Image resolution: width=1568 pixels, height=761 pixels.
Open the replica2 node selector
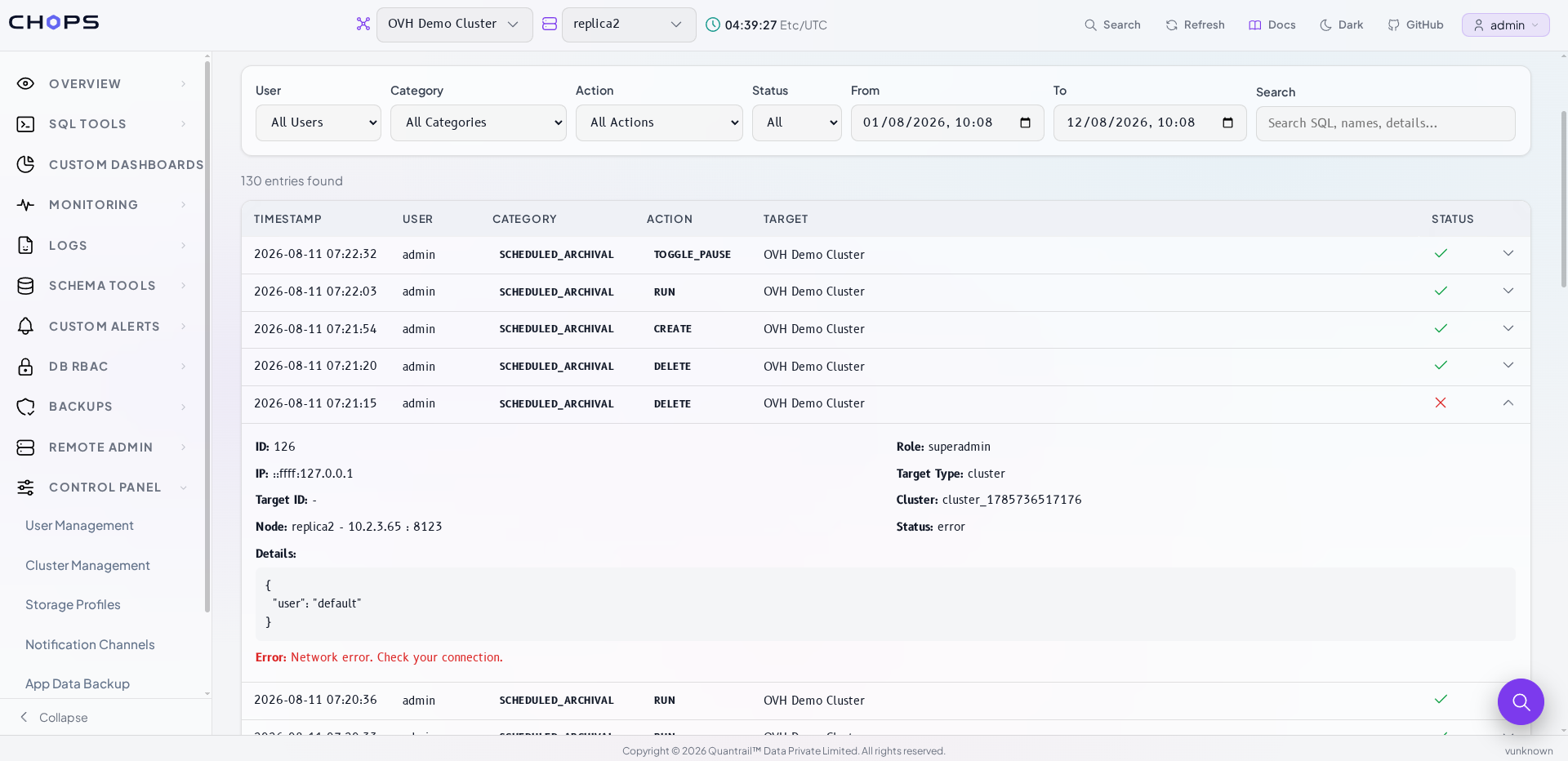629,24
